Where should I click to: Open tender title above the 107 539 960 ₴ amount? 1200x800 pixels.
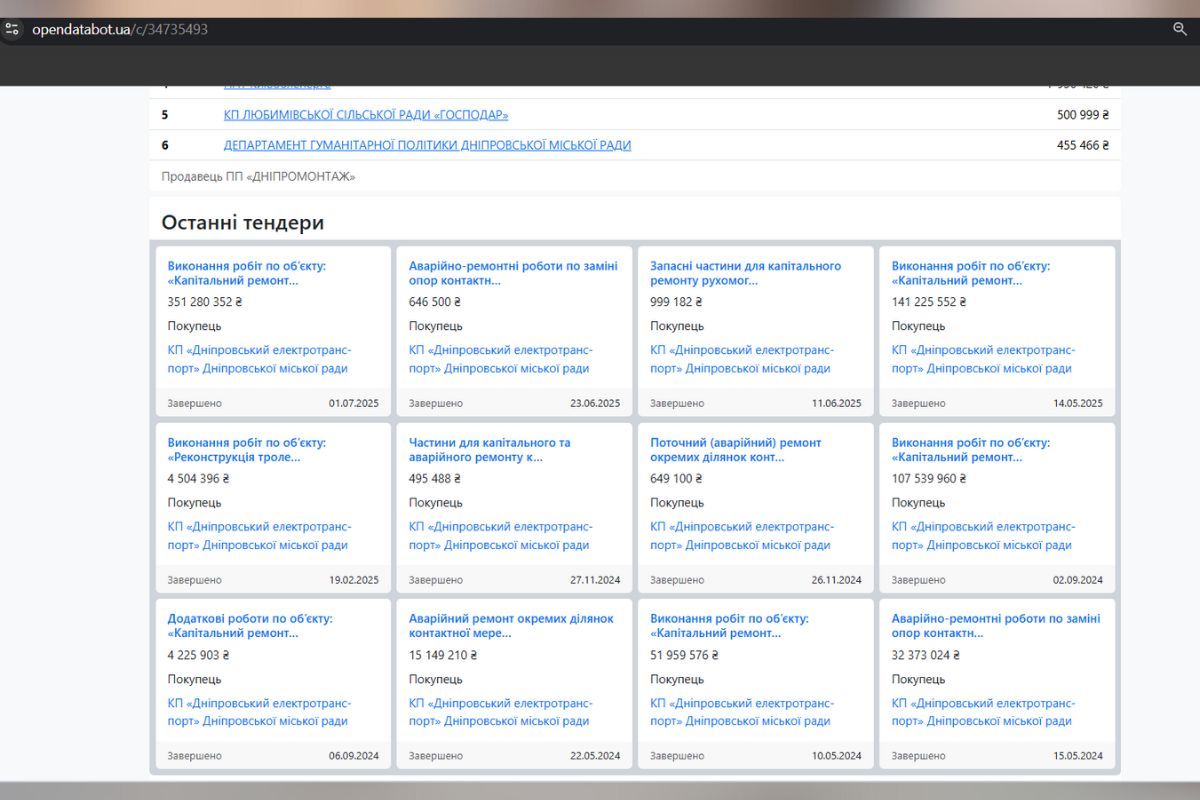coord(971,450)
